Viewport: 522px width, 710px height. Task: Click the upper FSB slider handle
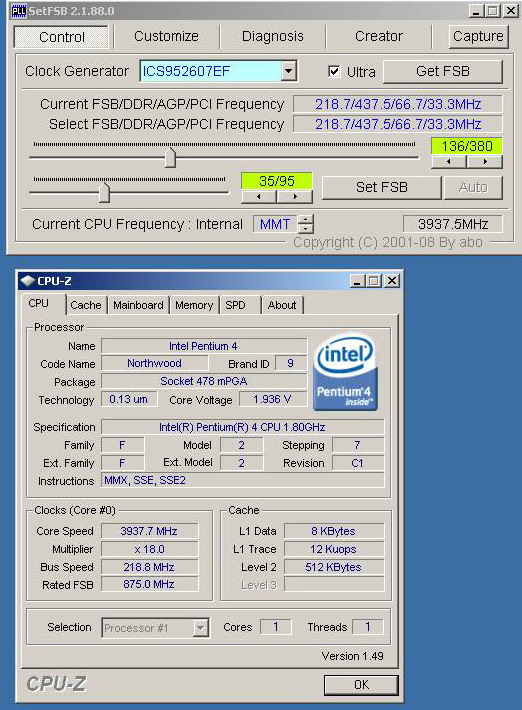[x=170, y=158]
